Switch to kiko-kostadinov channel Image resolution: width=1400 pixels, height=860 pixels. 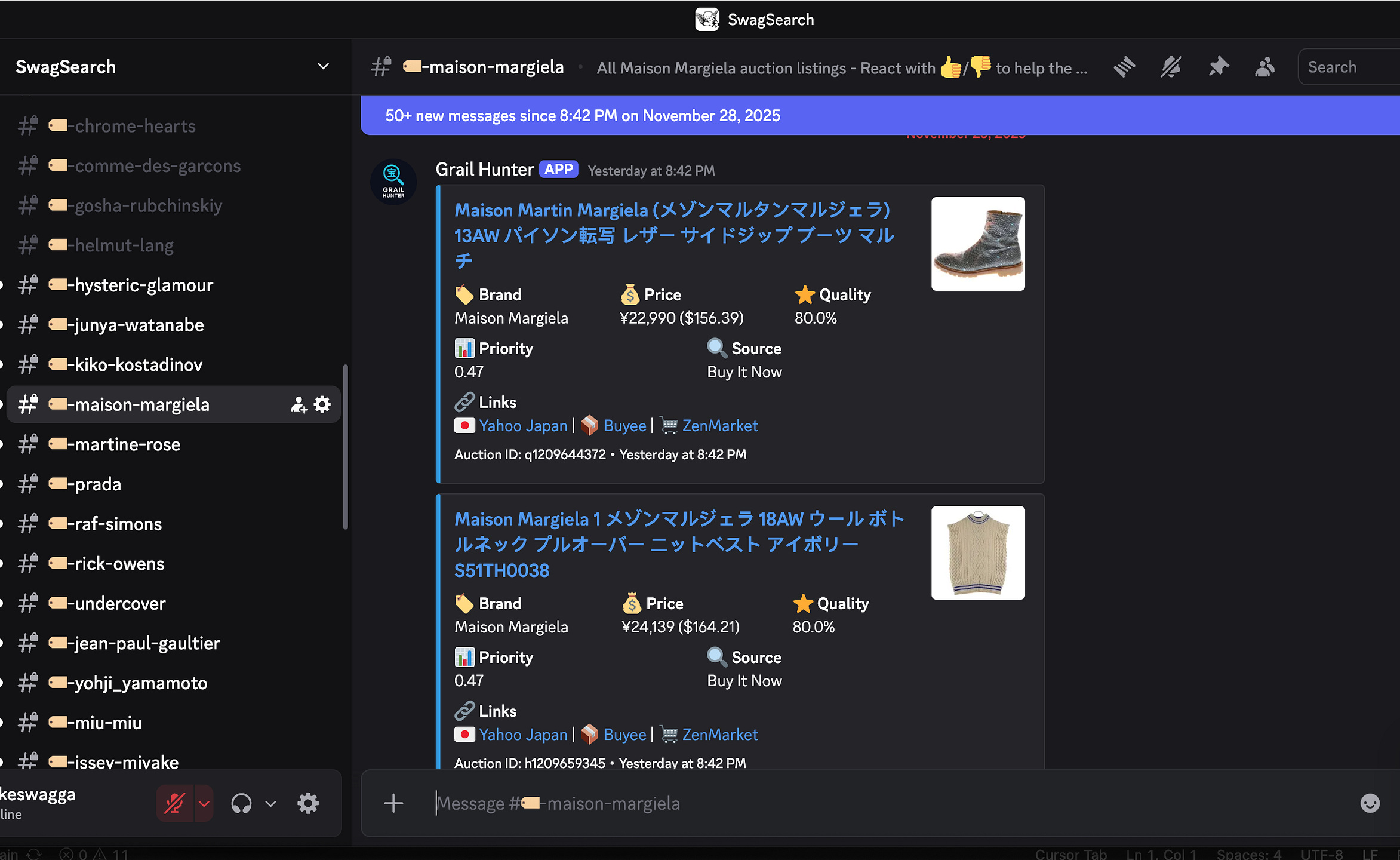coord(173,364)
